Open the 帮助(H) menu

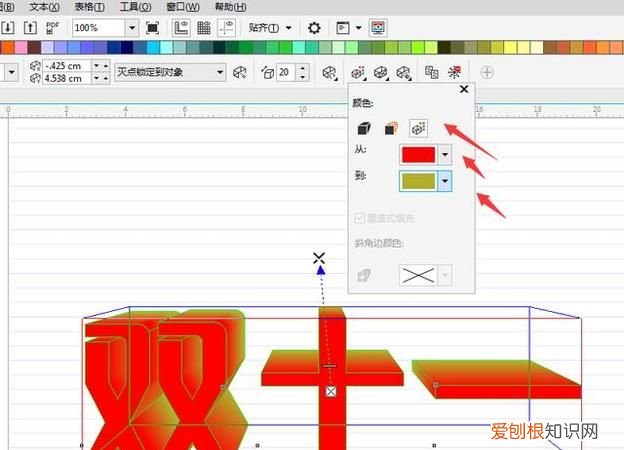click(230, 7)
